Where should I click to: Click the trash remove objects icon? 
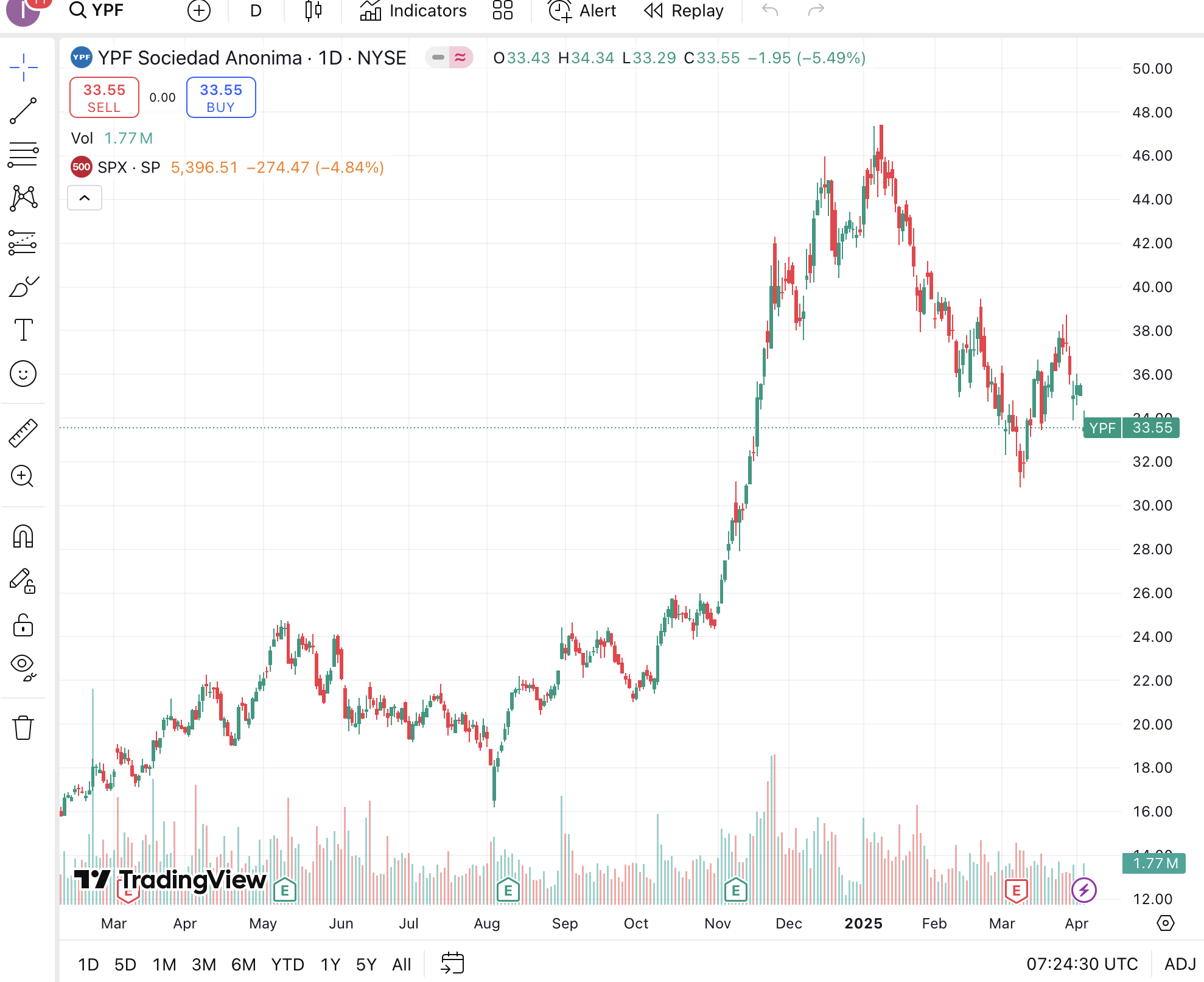24,727
